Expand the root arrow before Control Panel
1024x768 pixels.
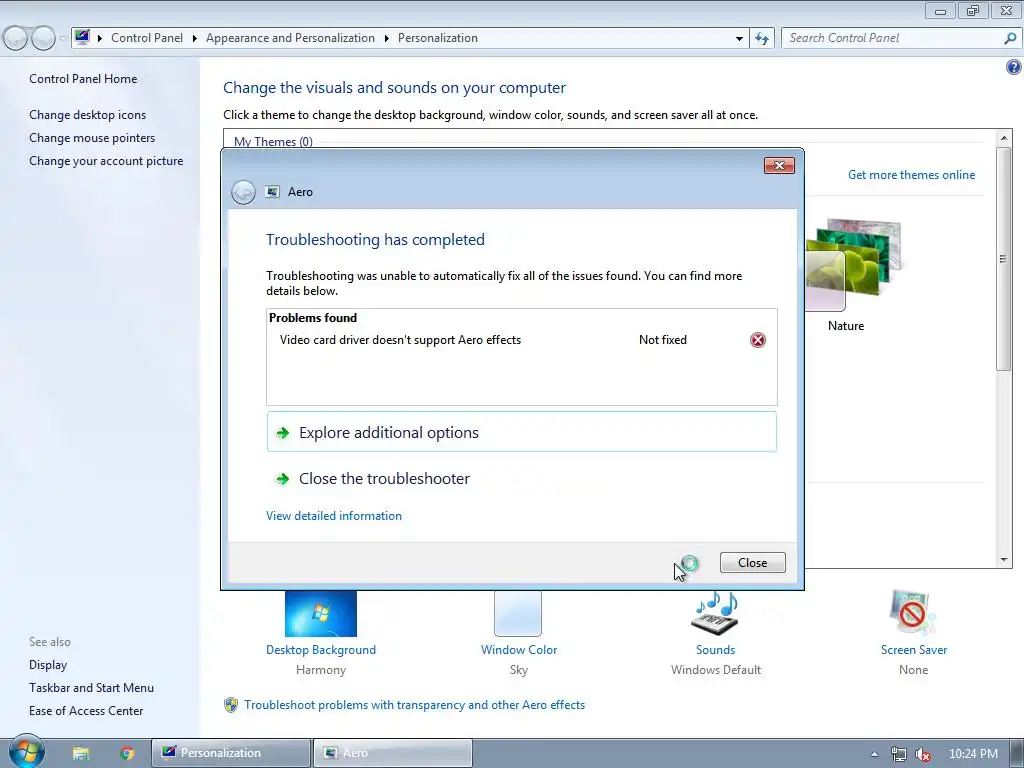pos(100,38)
